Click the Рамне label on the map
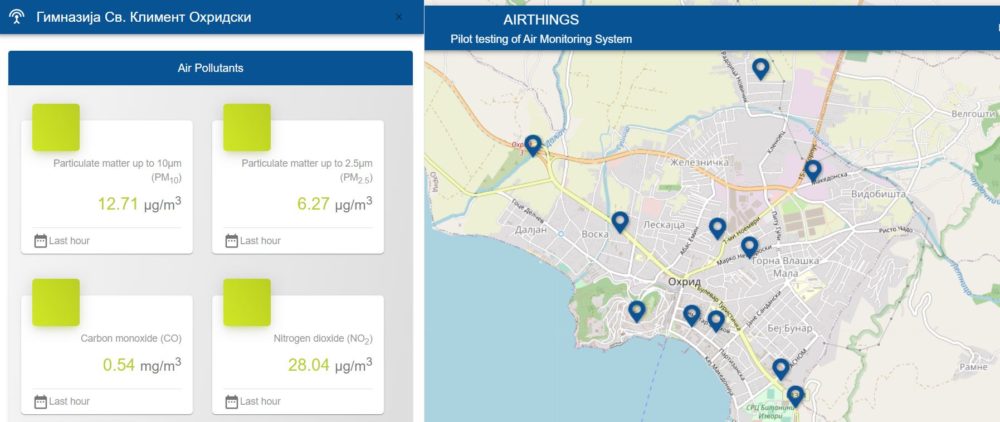Viewport: 1000px width, 422px height. pos(973,367)
